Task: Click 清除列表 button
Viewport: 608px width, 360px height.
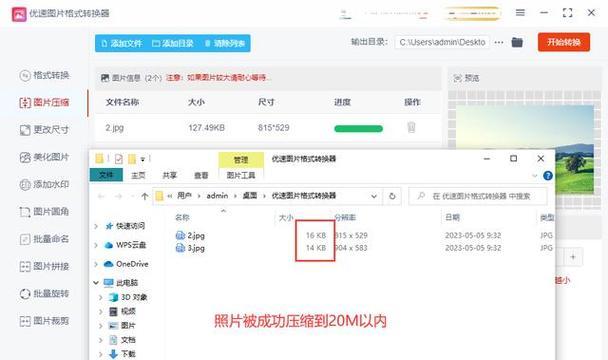Action: (225, 43)
